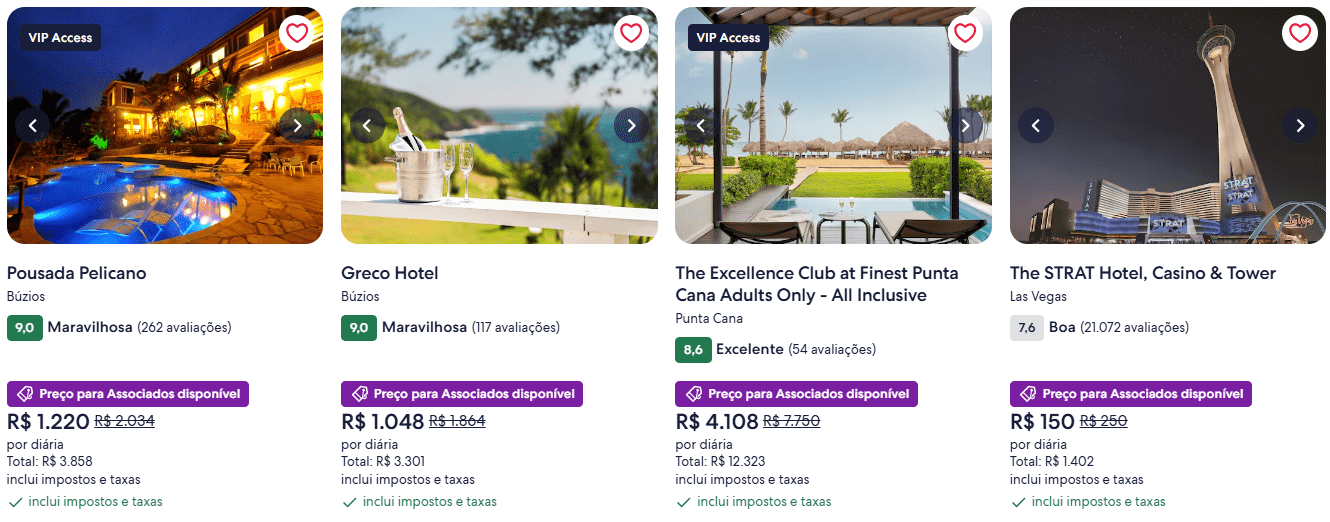The width and height of the screenshot is (1330, 522).
Task: Click member price badge on STRAT Hotel
Action: tap(1131, 394)
